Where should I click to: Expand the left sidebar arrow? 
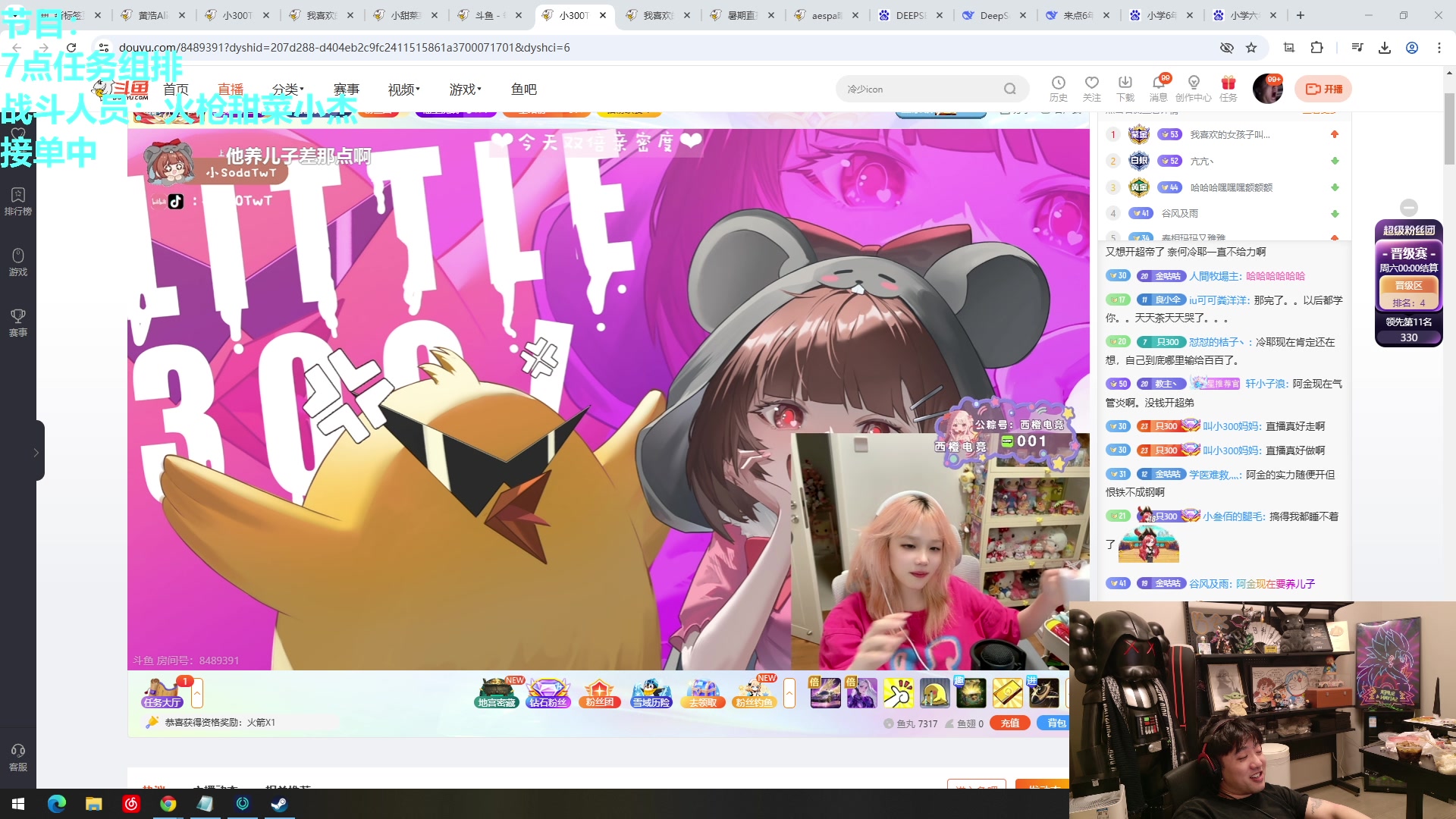pos(36,452)
